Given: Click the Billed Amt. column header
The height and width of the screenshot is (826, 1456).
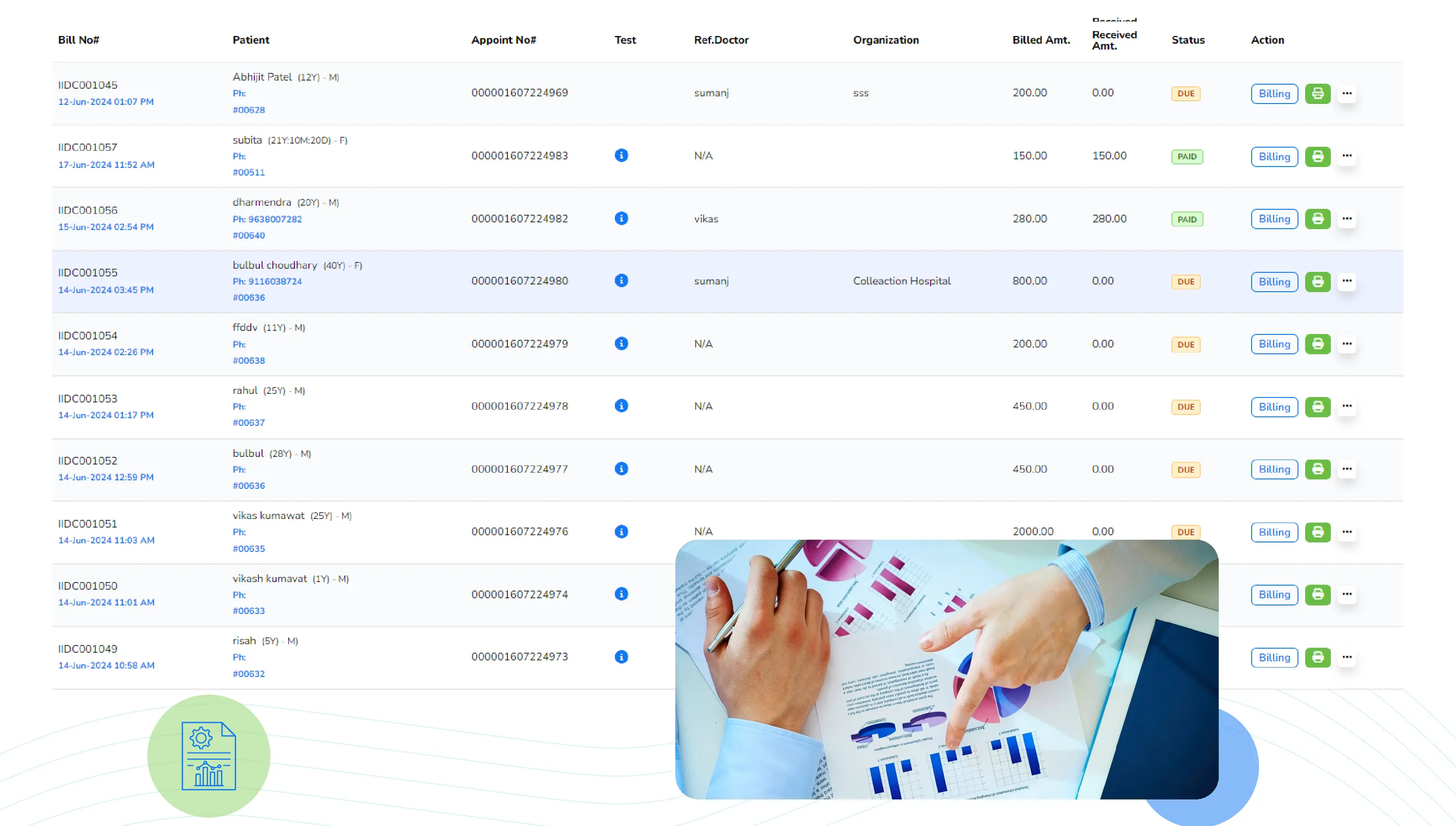Looking at the screenshot, I should click(x=1041, y=40).
